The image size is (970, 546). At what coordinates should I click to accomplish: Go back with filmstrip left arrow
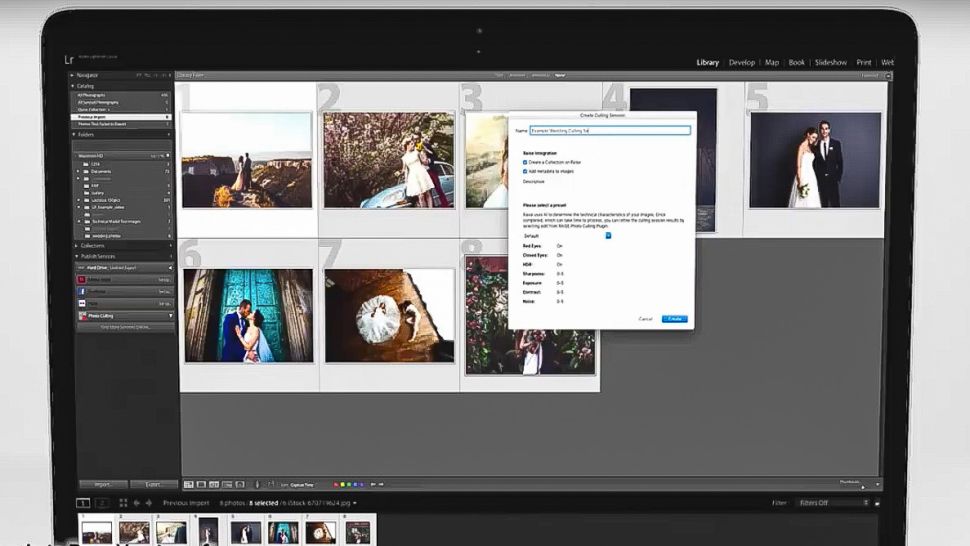(137, 503)
